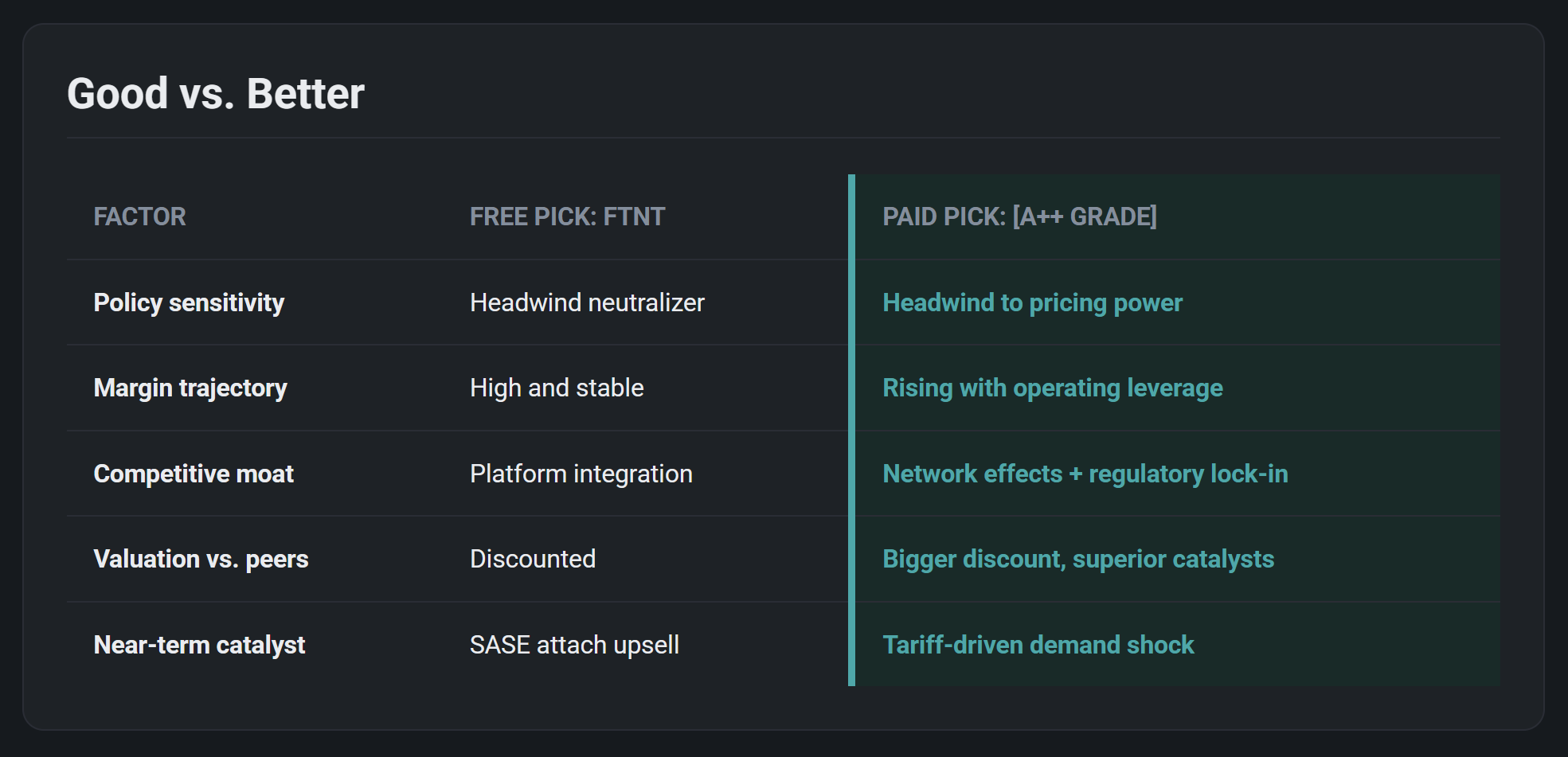Image resolution: width=1568 pixels, height=757 pixels.
Task: Select the FACTOR column header
Action: (x=139, y=217)
